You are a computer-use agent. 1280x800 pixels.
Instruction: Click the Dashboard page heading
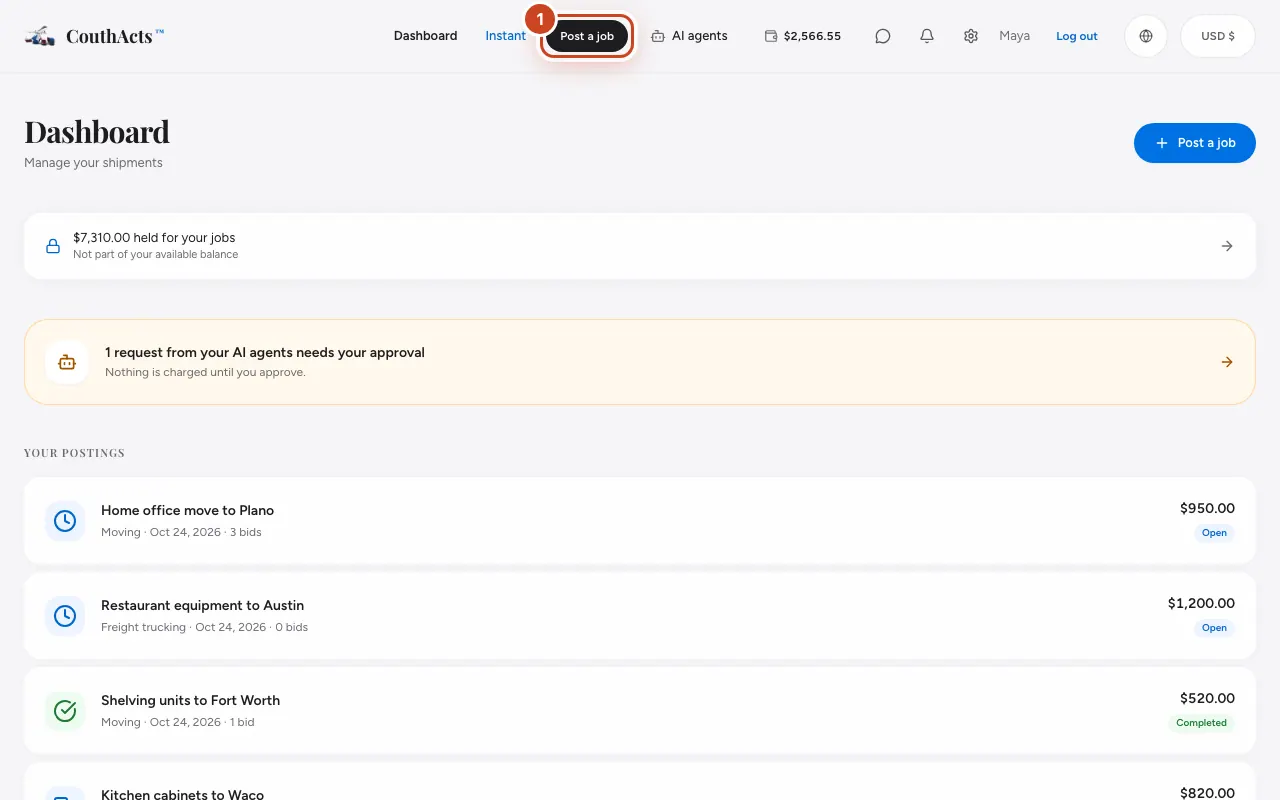(x=97, y=132)
